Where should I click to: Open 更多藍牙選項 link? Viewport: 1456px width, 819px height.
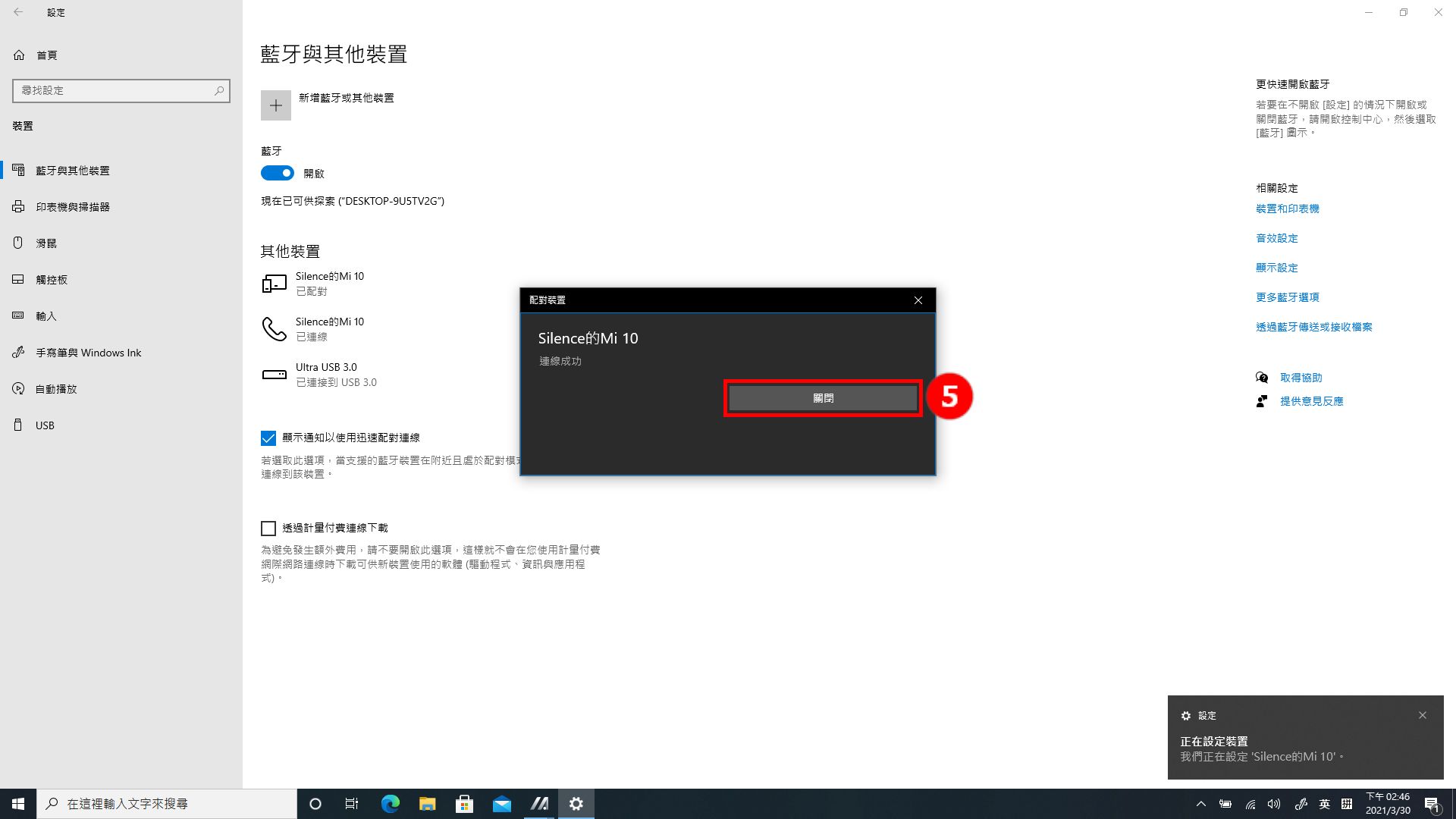1287,297
